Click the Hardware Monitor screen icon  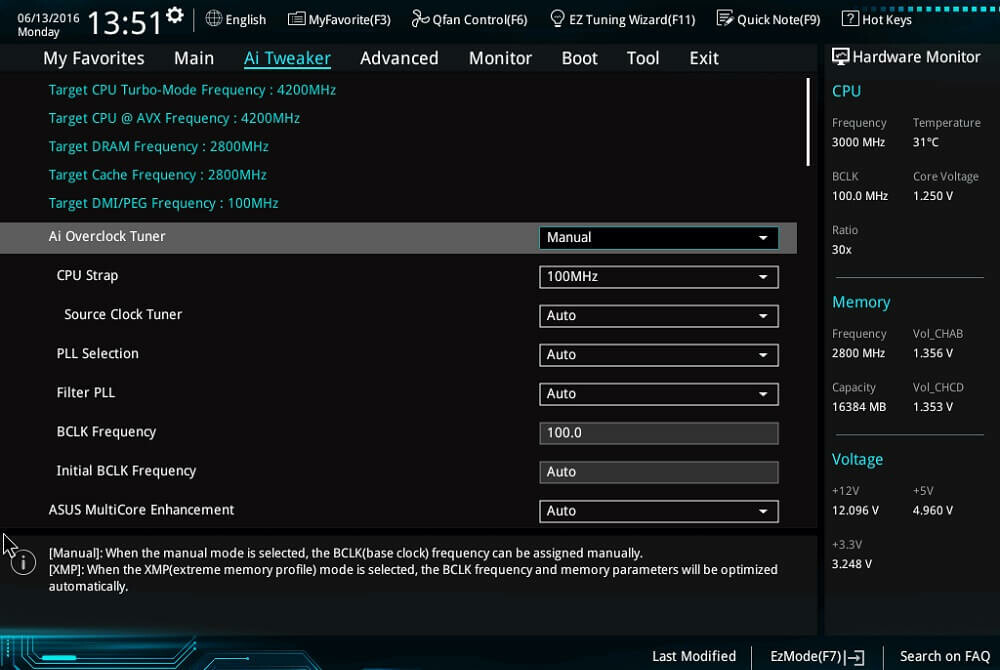pos(840,57)
